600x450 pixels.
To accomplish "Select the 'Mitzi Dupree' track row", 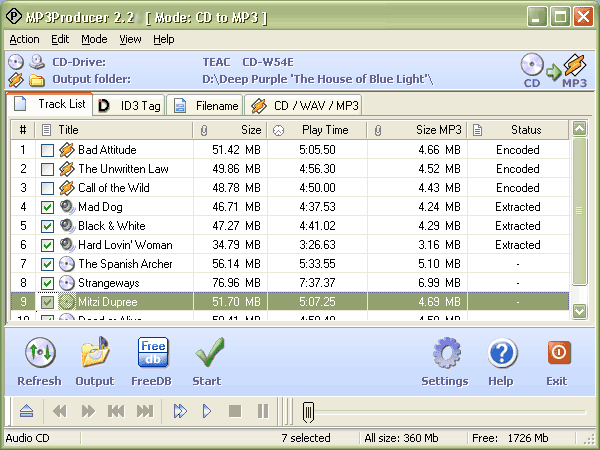I will (x=290, y=302).
